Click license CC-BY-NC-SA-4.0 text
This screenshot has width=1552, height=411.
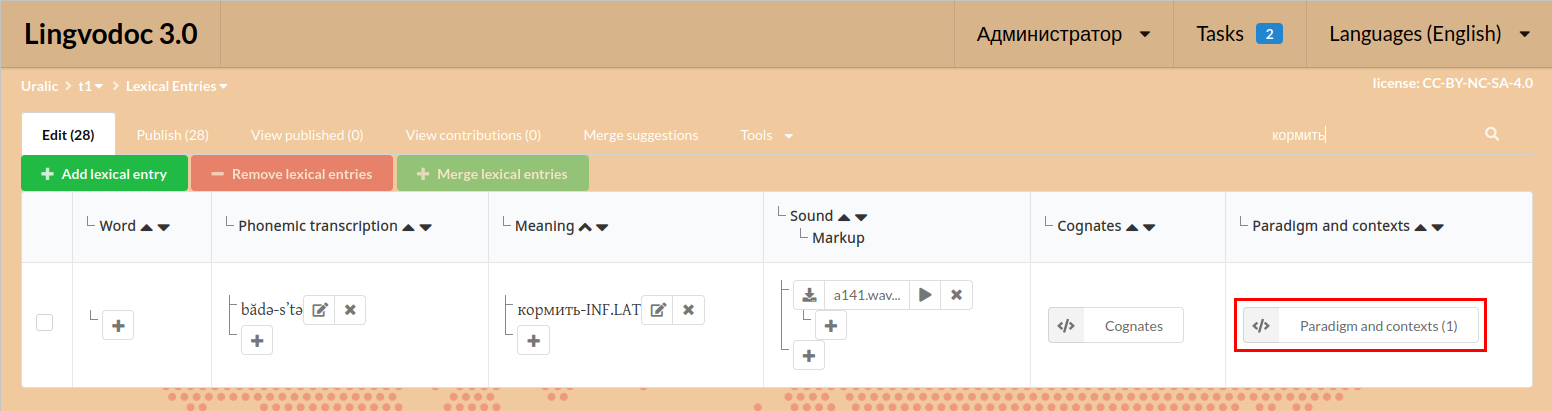pos(1454,84)
